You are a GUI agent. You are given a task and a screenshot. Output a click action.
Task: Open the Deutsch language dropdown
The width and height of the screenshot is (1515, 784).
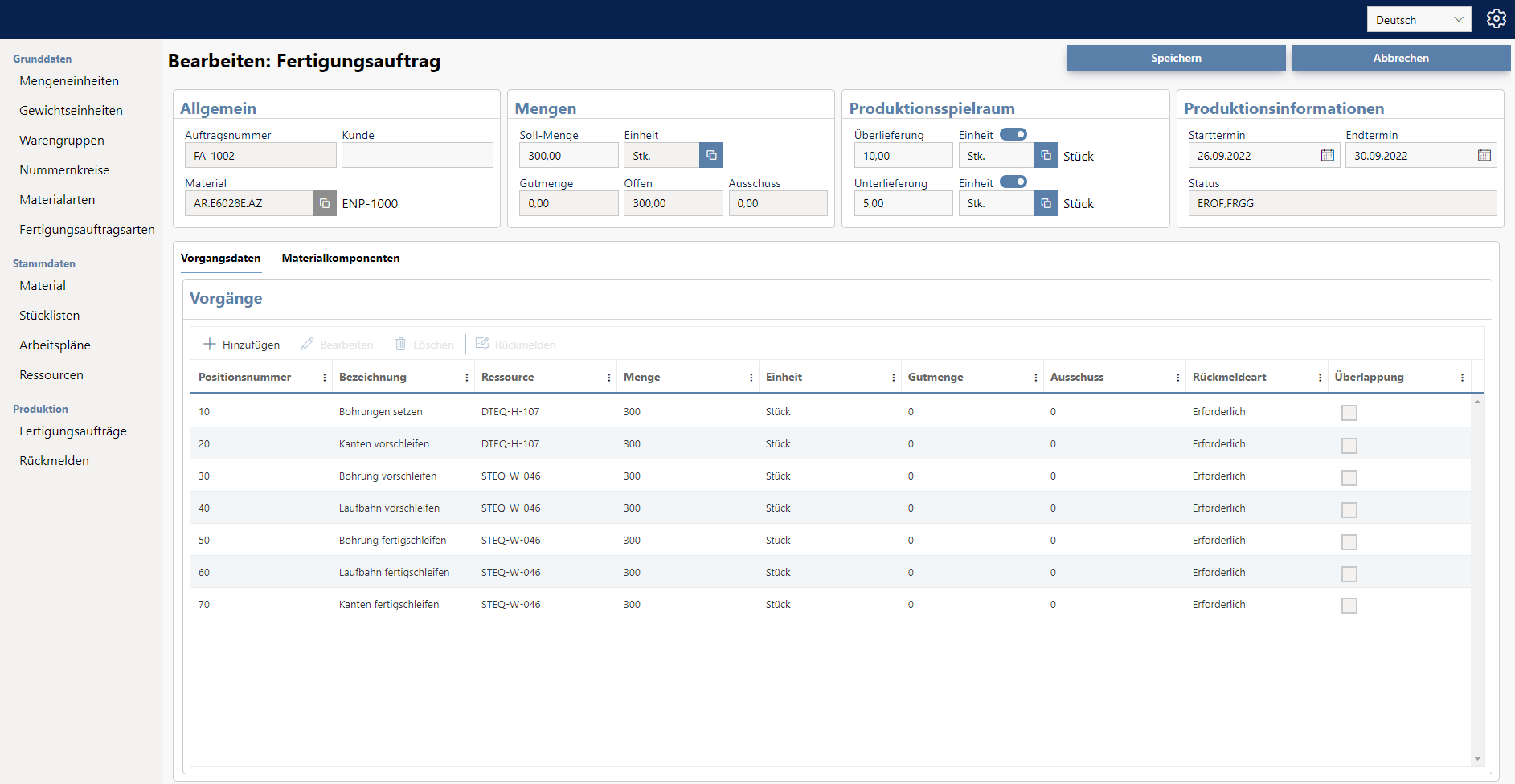[x=1419, y=19]
